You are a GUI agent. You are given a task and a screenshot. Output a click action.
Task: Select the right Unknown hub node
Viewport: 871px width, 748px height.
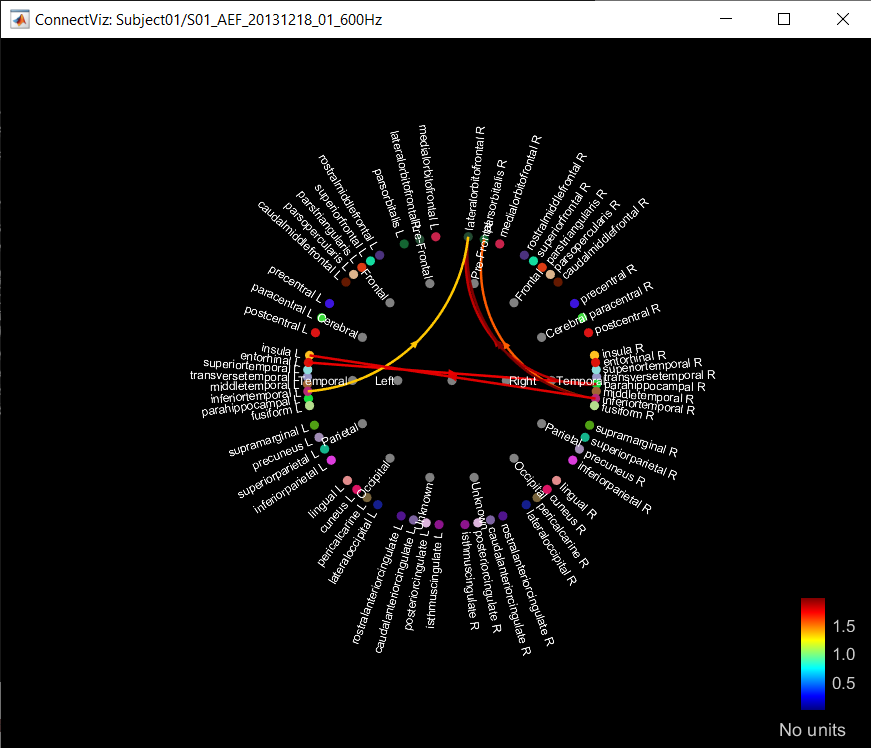pos(474,478)
